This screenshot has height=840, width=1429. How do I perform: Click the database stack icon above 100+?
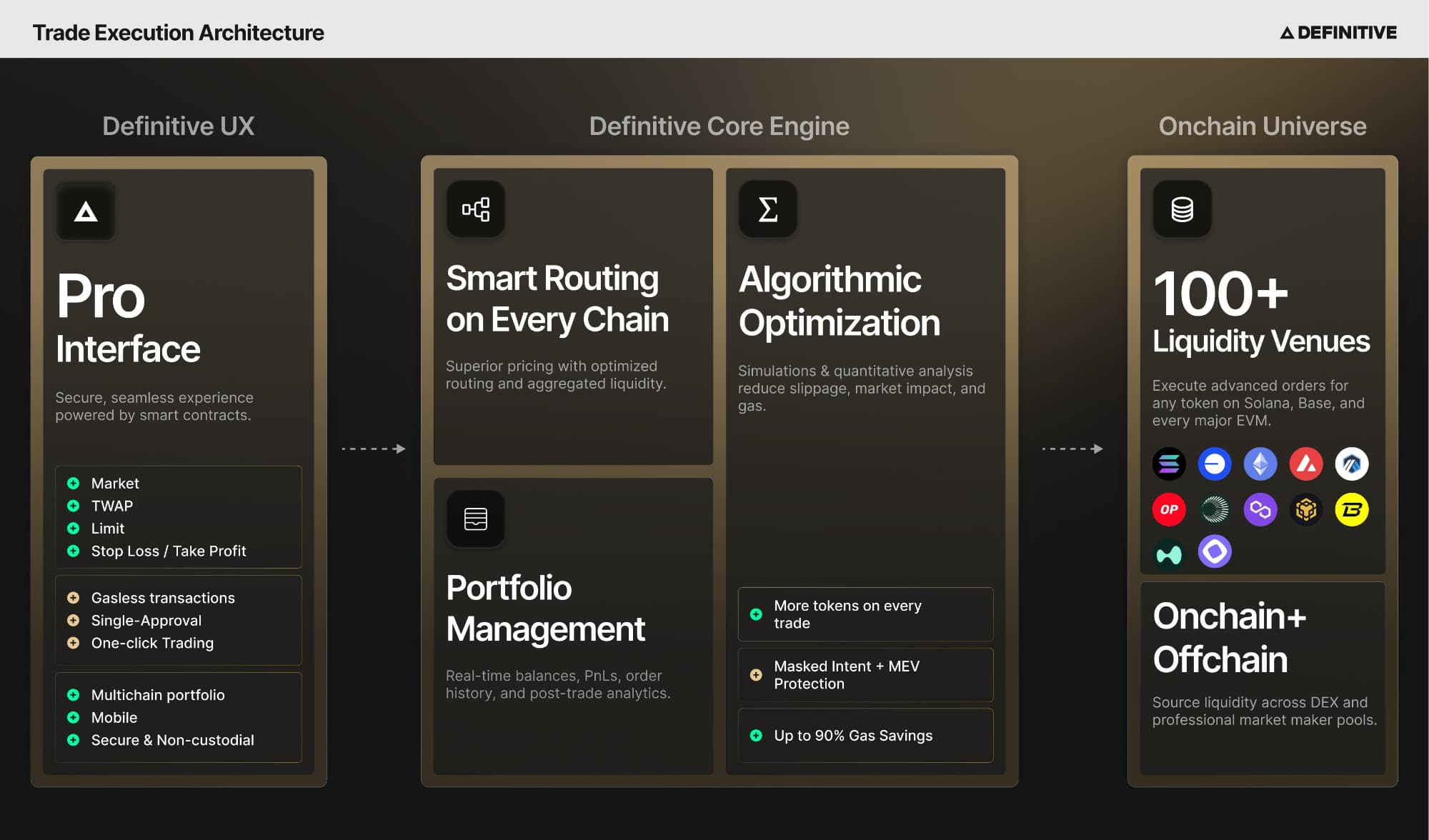pyautogui.click(x=1182, y=209)
